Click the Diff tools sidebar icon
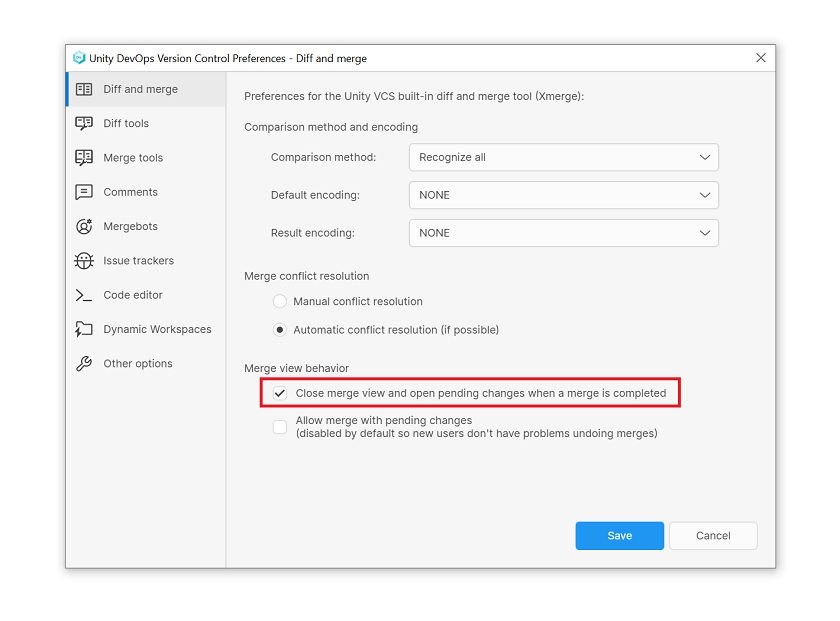The width and height of the screenshot is (840, 621). pos(84,123)
